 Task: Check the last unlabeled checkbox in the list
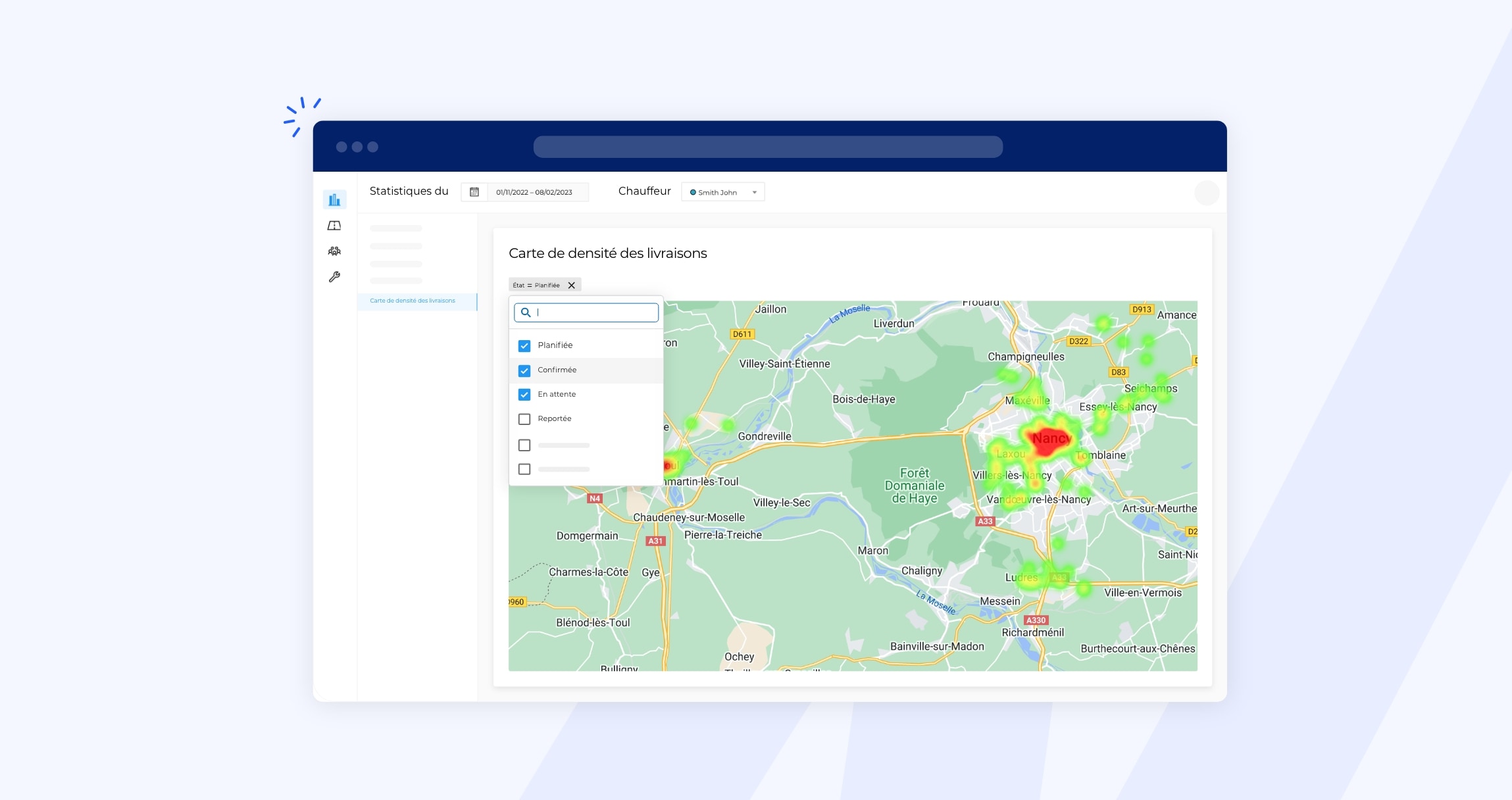[x=524, y=469]
